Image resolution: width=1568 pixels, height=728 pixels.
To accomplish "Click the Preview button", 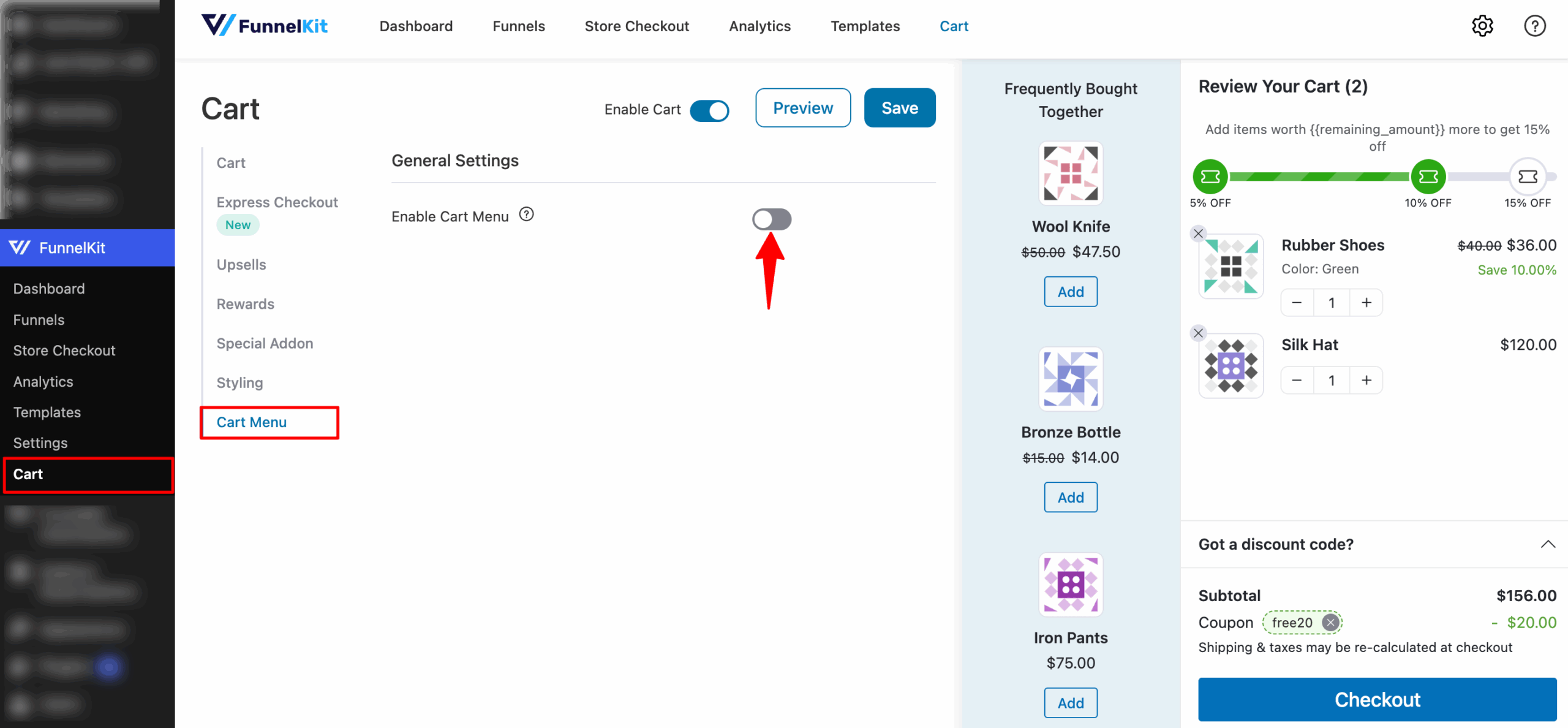I will point(802,108).
